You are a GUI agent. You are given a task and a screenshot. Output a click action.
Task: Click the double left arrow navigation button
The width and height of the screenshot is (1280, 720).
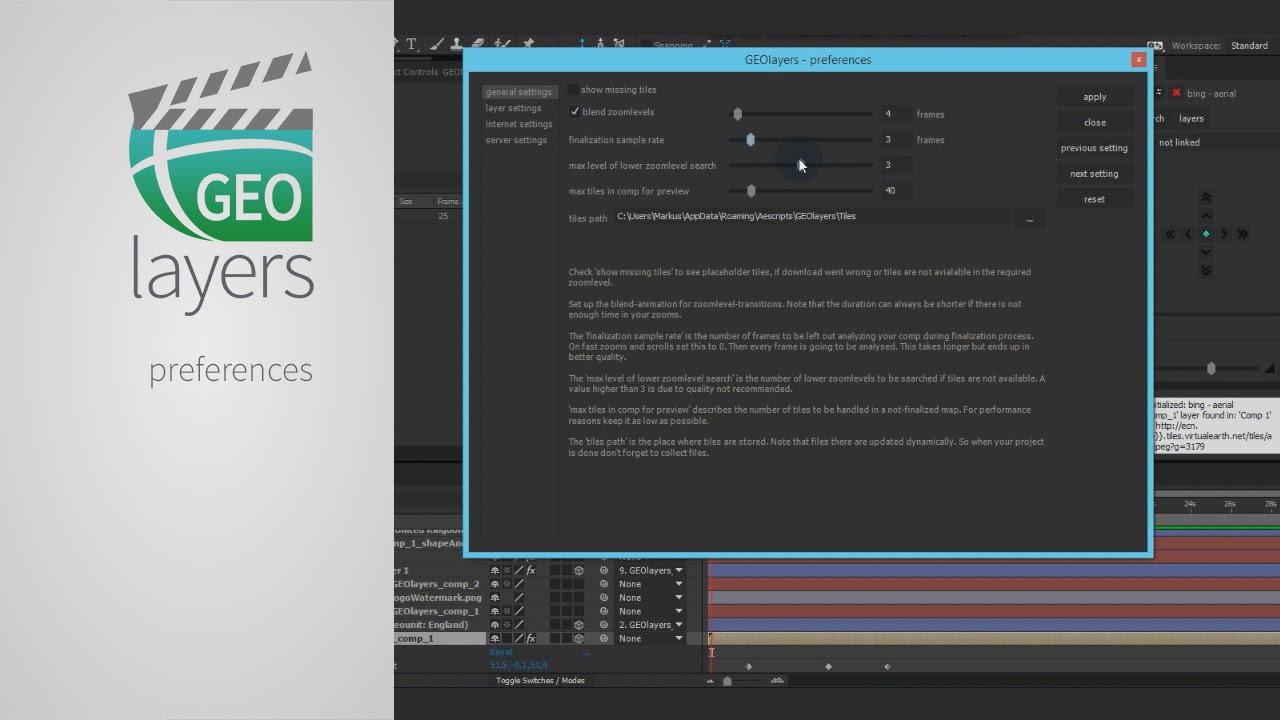1170,234
